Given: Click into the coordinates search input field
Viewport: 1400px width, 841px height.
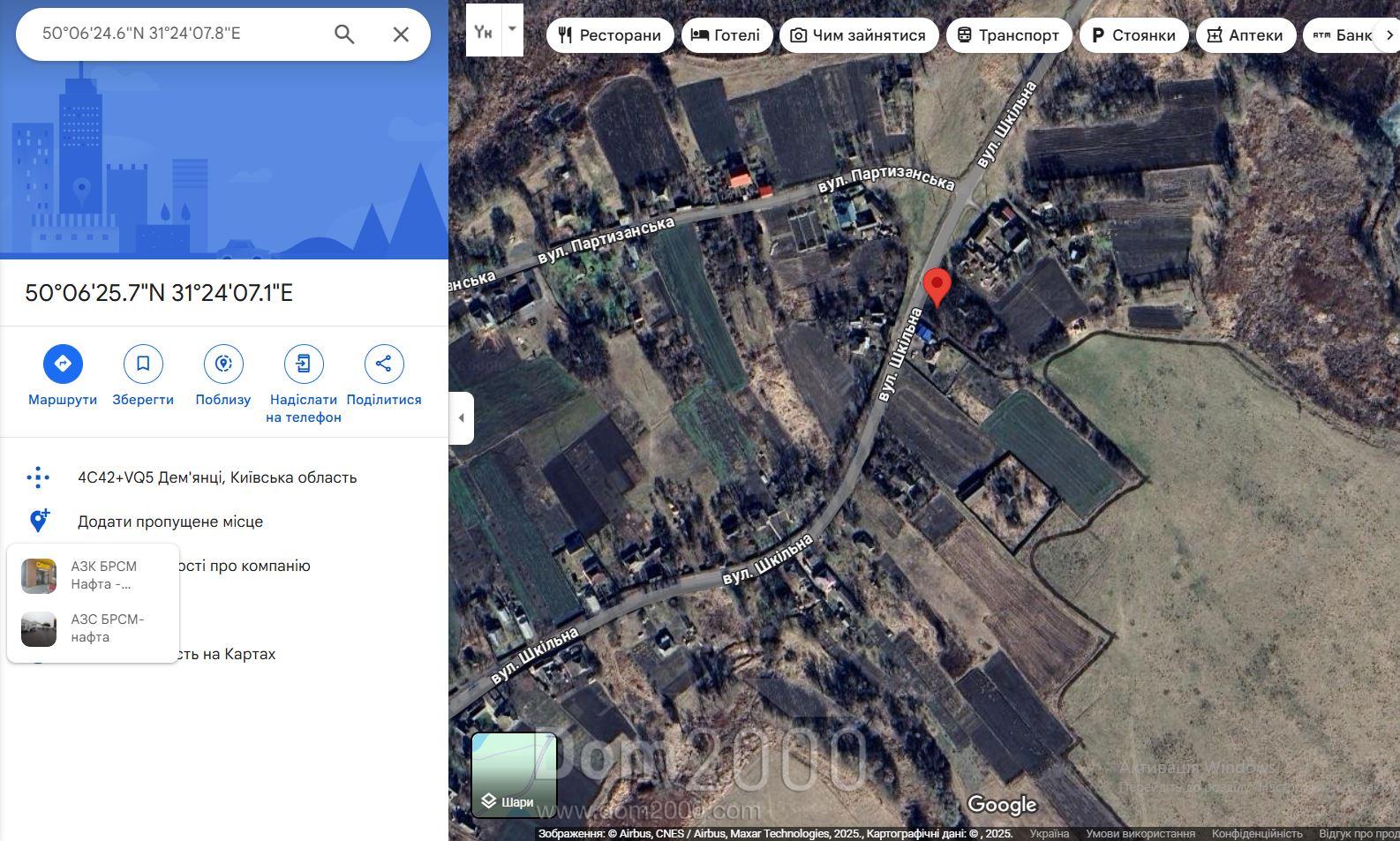Looking at the screenshot, I should coord(177,34).
